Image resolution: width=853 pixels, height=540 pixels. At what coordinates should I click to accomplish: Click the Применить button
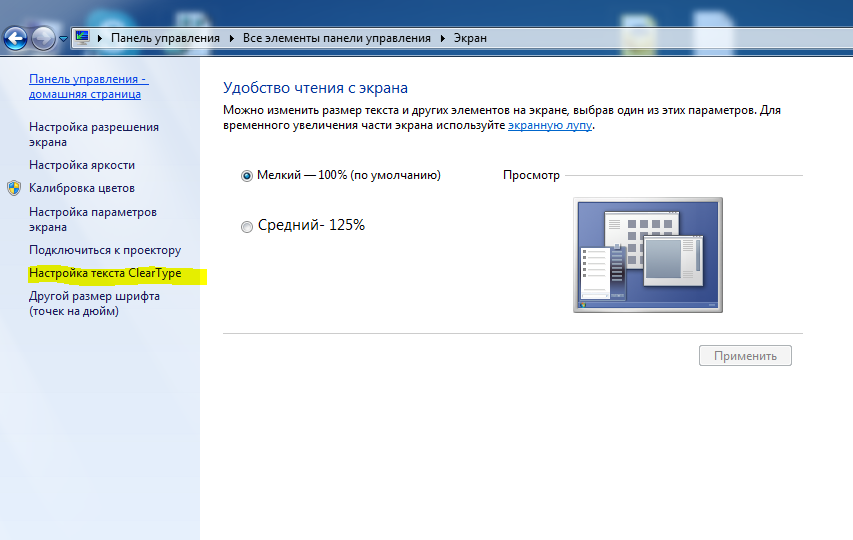tap(745, 356)
